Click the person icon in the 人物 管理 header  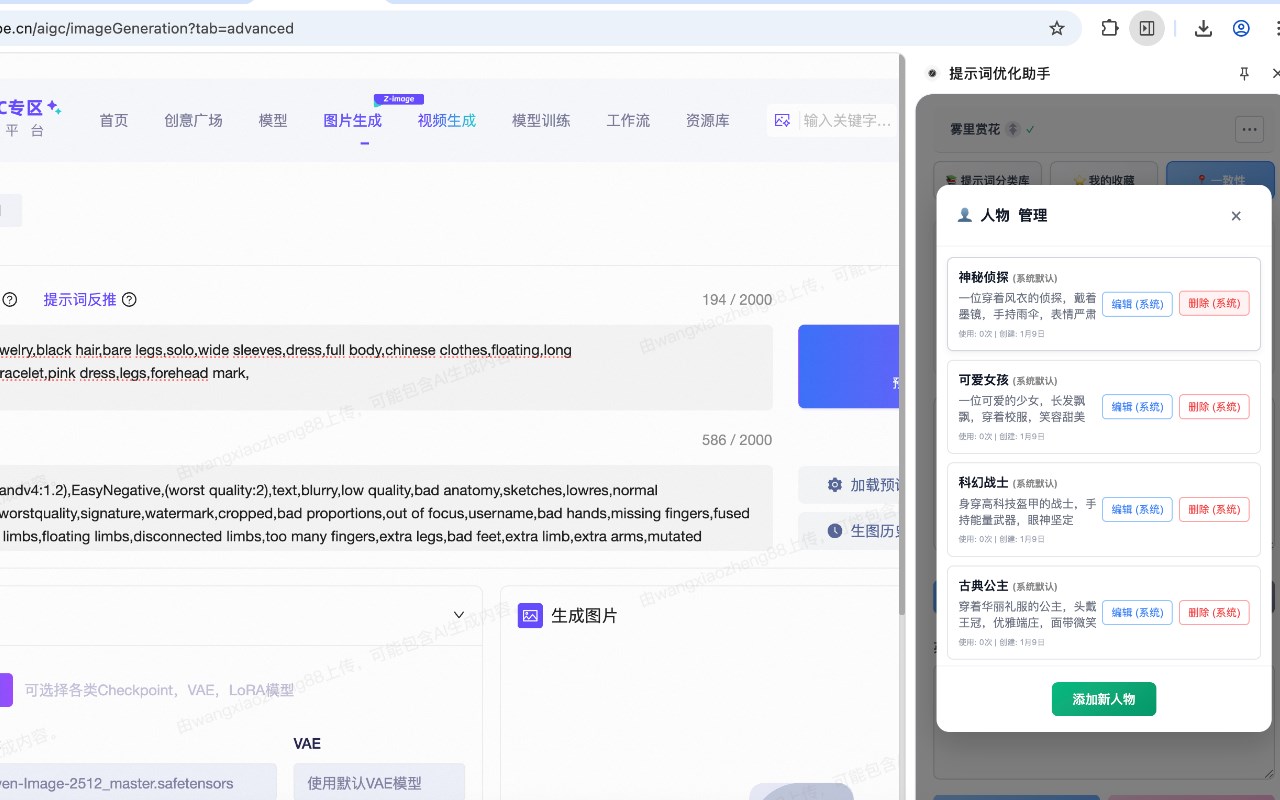964,215
